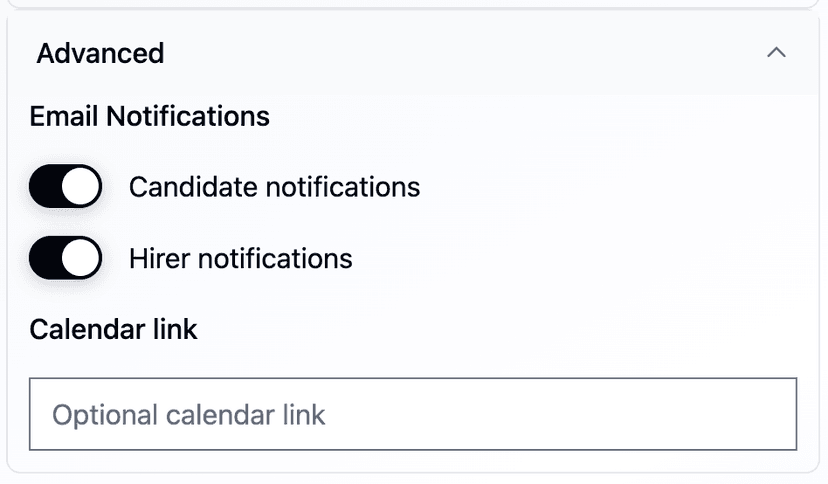Click the white knob of Hirer toggle

(82, 259)
